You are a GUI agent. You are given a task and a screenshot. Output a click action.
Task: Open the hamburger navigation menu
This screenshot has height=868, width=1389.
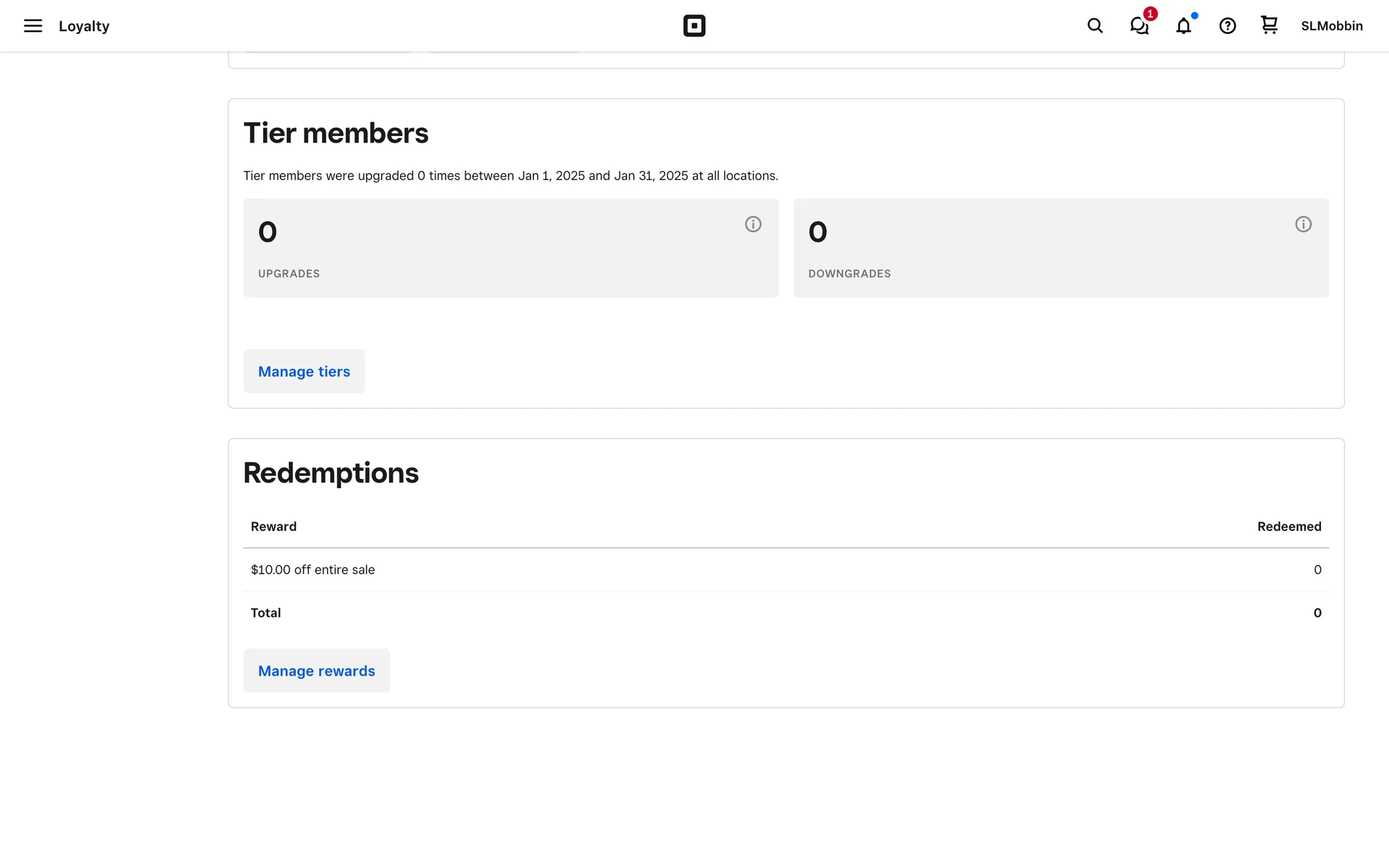(x=33, y=26)
